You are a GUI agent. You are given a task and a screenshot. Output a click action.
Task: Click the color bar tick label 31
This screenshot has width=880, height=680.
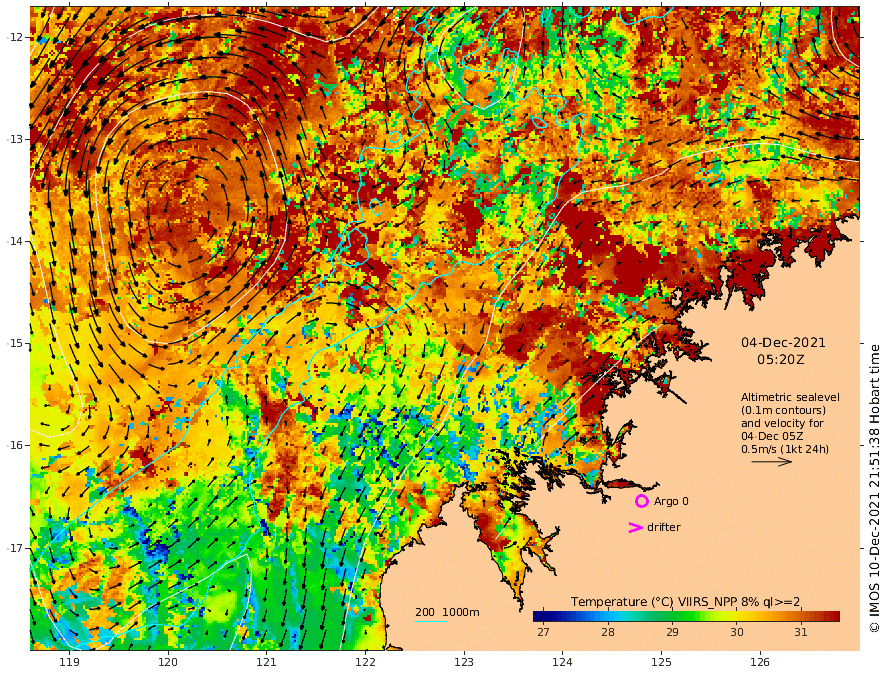point(801,632)
